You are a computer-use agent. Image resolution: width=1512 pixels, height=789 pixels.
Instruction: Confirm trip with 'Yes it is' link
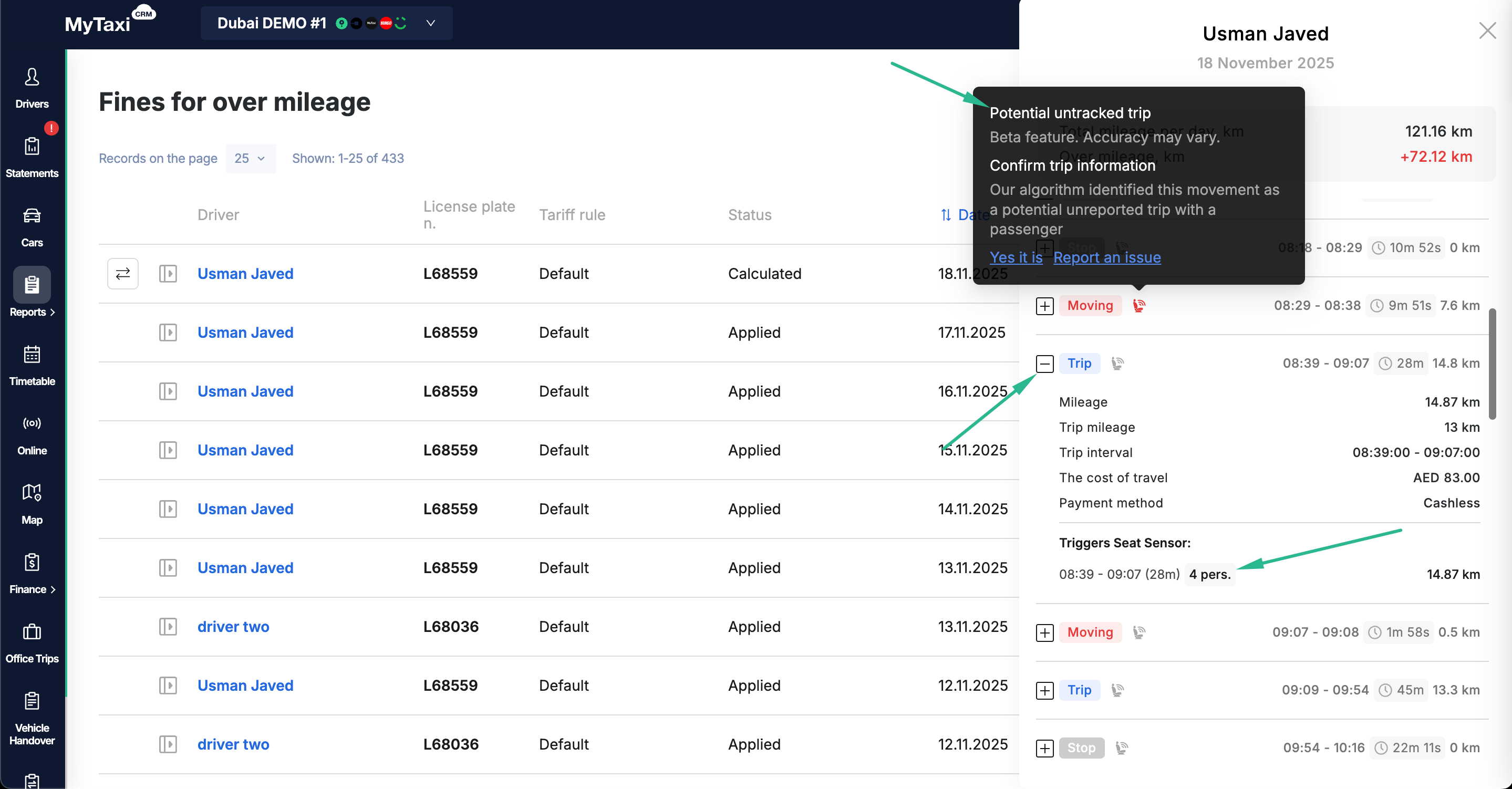[x=1016, y=258]
